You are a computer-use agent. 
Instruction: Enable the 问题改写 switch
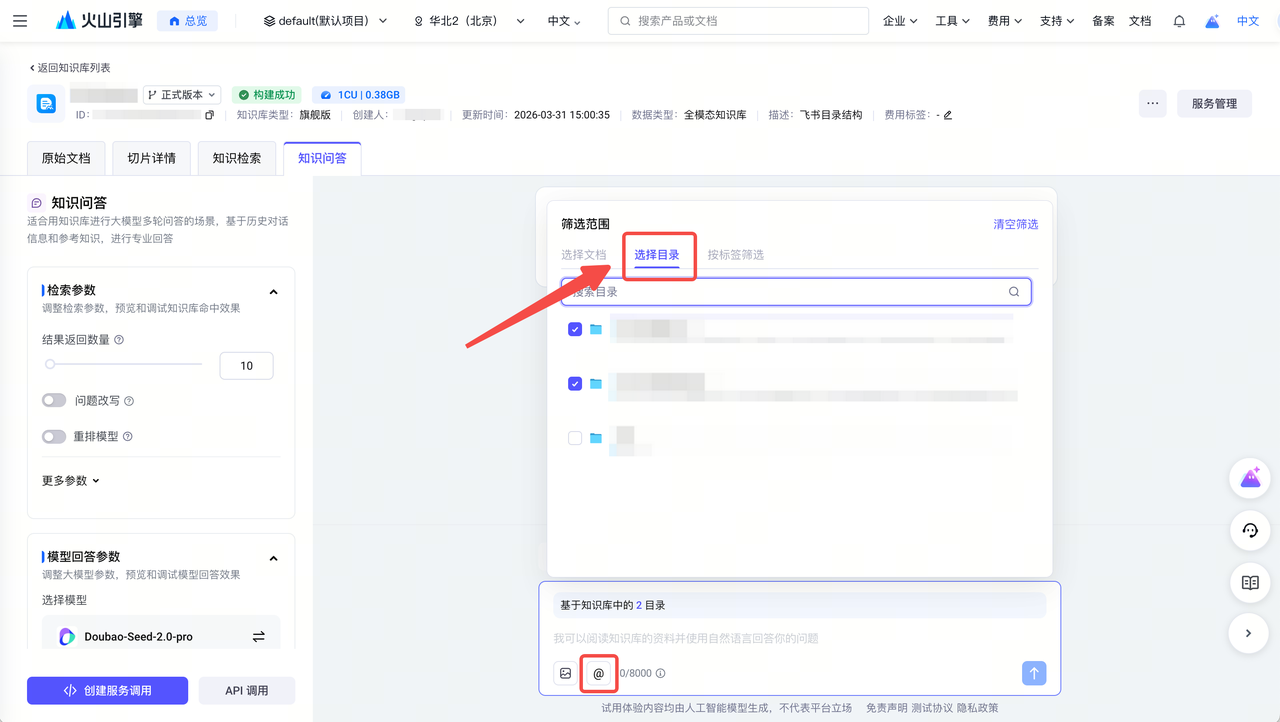54,400
